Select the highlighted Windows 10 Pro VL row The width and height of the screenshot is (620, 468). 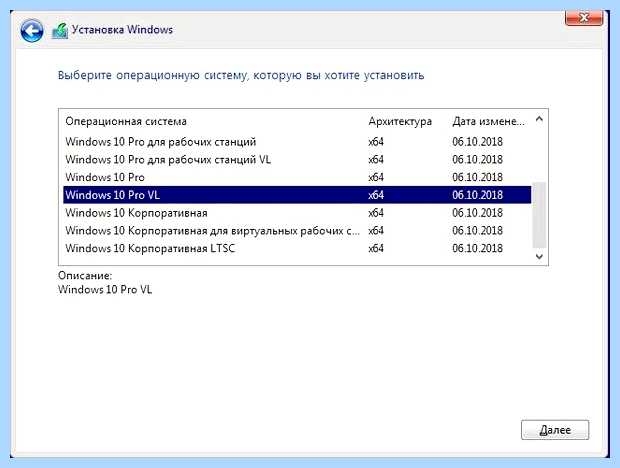coord(297,195)
